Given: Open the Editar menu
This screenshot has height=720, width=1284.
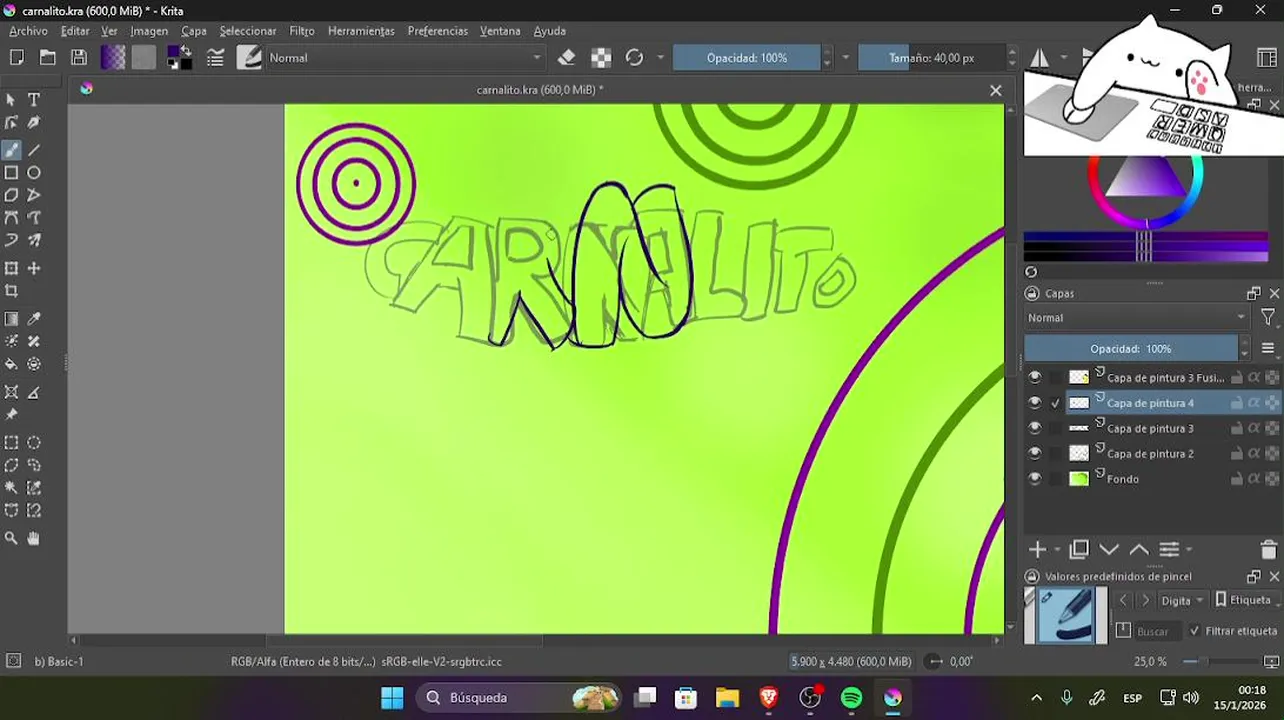Looking at the screenshot, I should (x=75, y=31).
